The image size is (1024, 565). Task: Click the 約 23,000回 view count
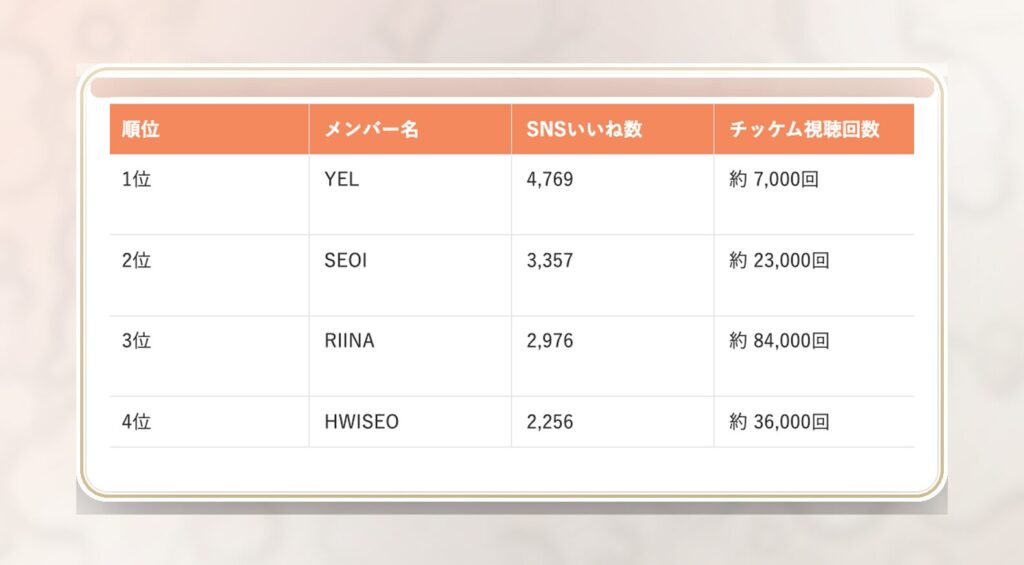(779, 261)
